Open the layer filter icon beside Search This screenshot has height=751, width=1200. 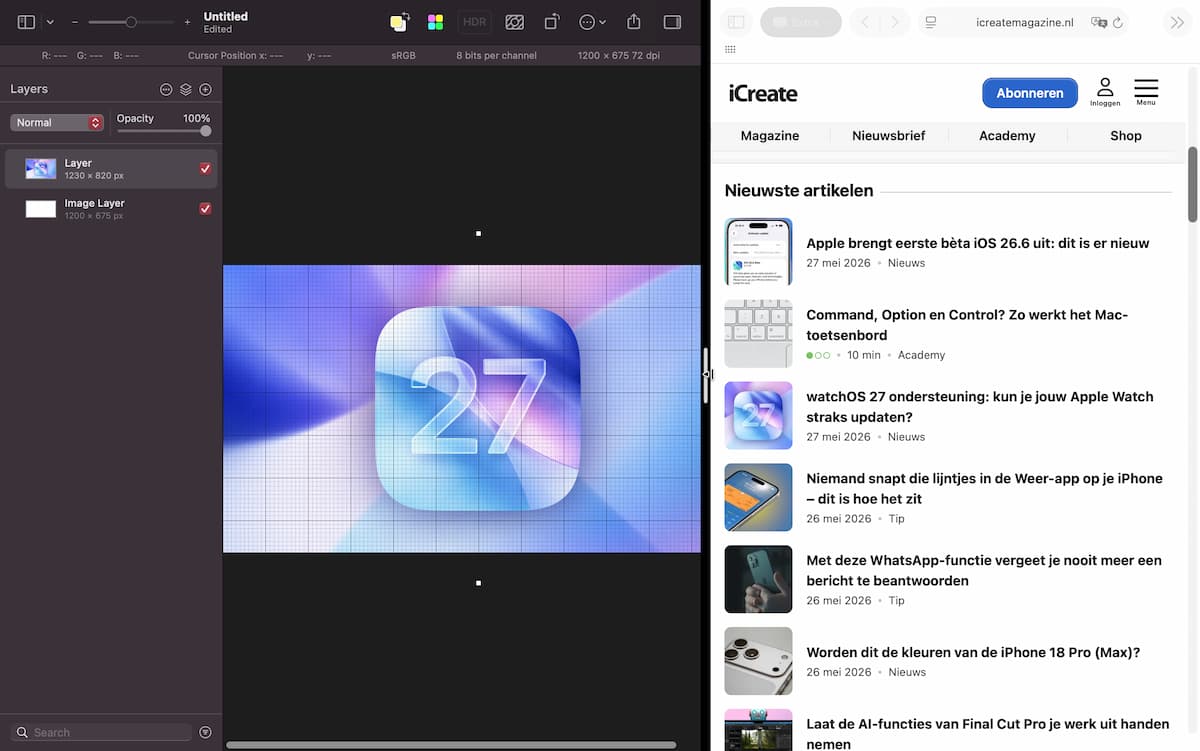tap(205, 732)
